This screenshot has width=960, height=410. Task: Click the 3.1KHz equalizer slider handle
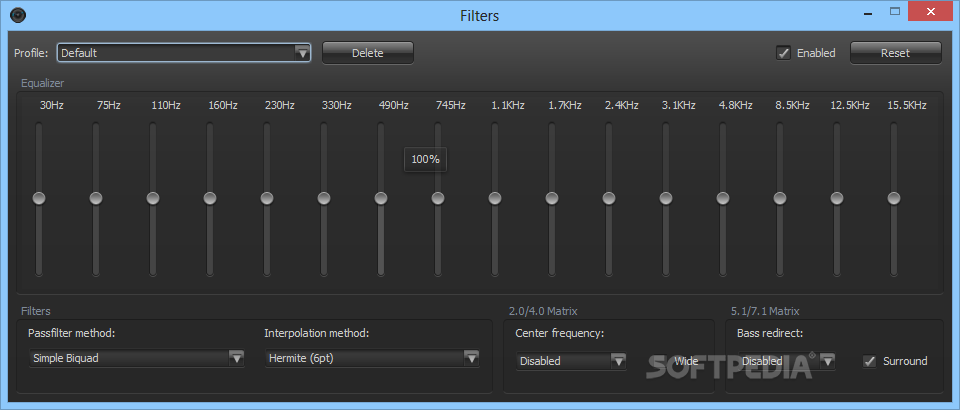click(x=666, y=198)
